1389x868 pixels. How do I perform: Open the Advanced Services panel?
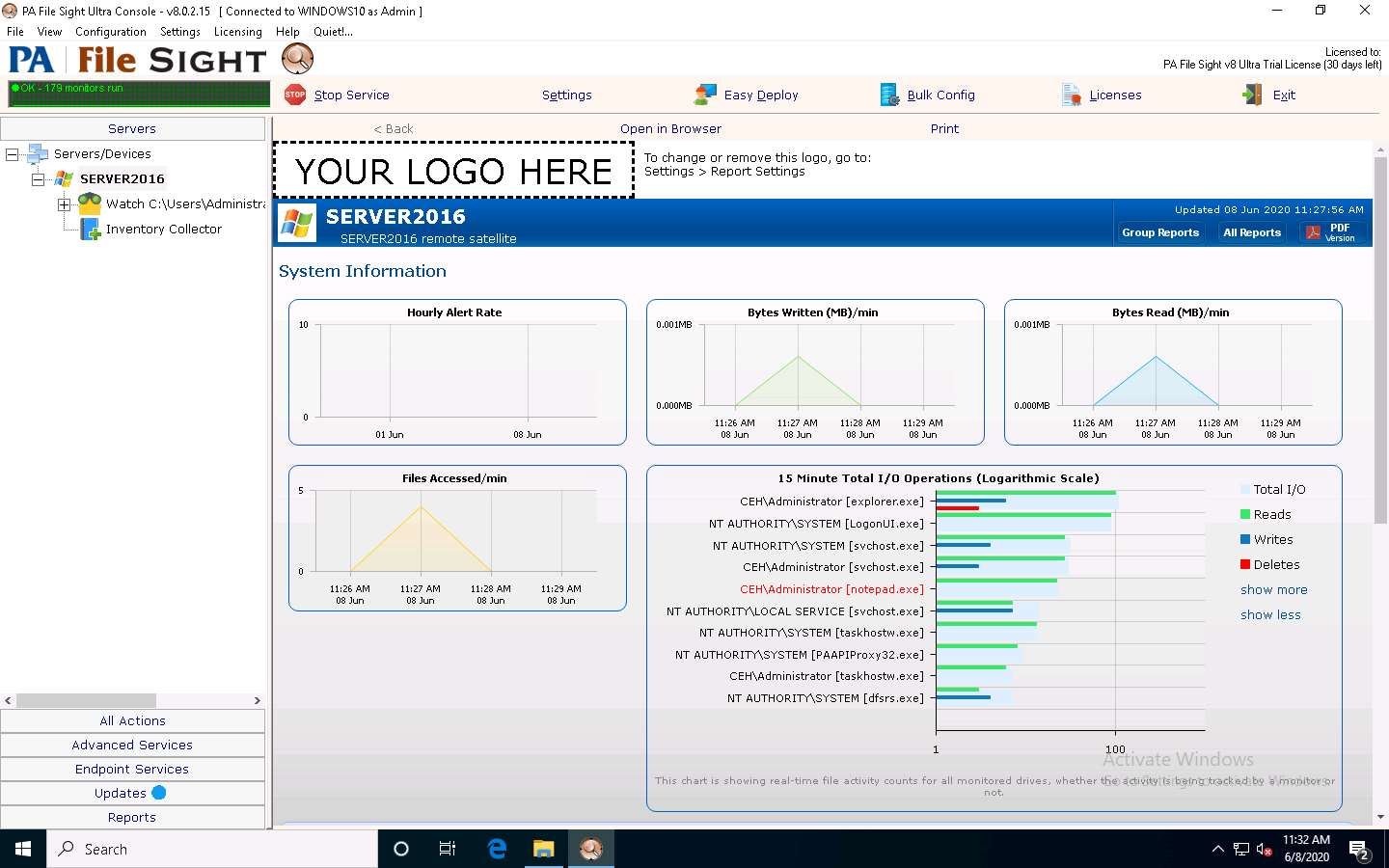pyautogui.click(x=132, y=745)
